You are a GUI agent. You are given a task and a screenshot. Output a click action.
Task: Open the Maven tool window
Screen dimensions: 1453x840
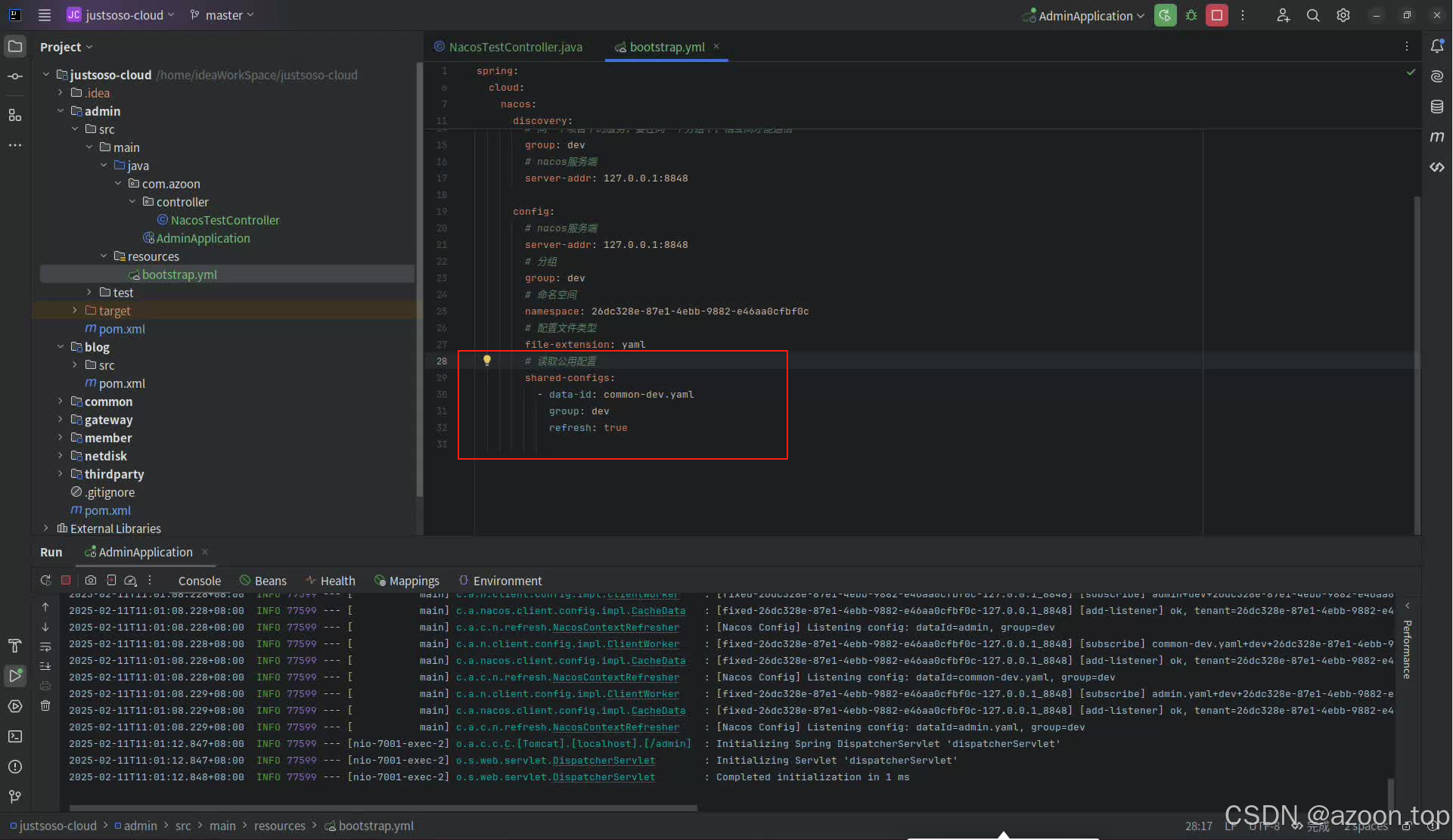1437,137
